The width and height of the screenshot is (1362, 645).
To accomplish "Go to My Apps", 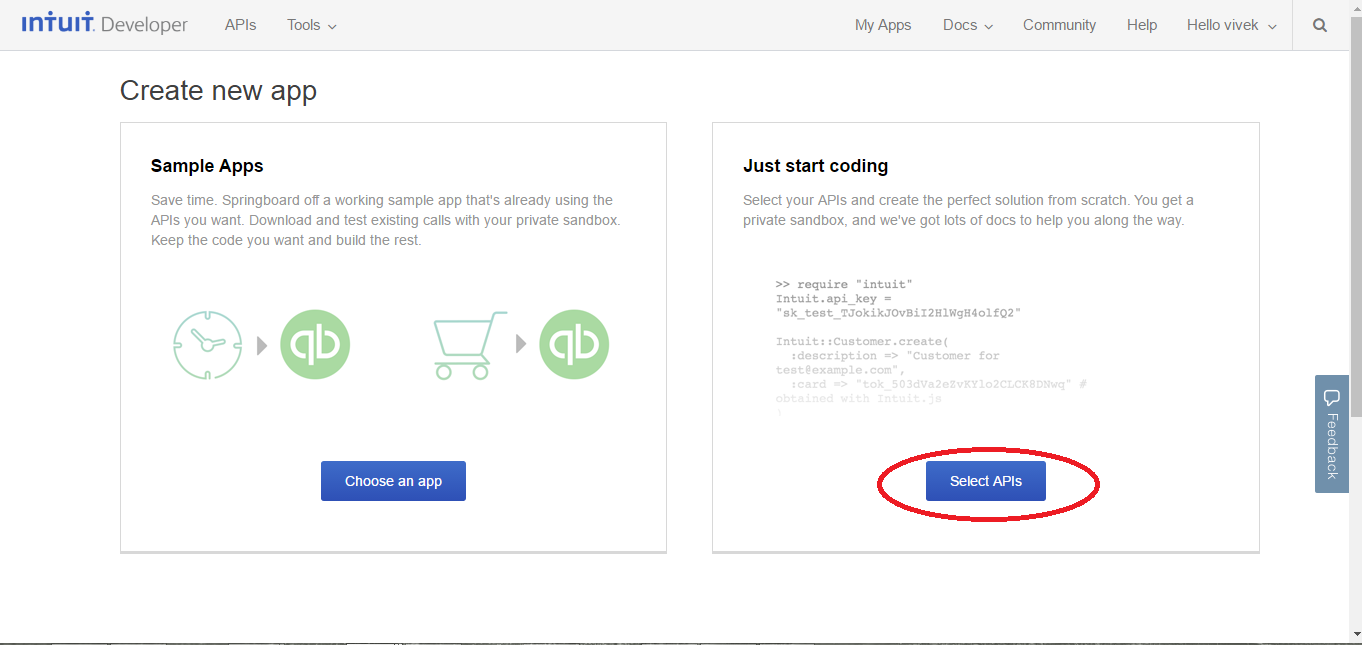I will [883, 25].
